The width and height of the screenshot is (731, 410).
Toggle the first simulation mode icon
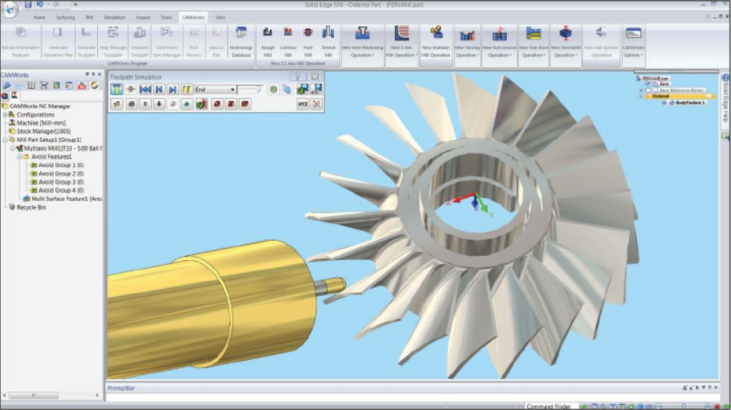tap(117, 89)
